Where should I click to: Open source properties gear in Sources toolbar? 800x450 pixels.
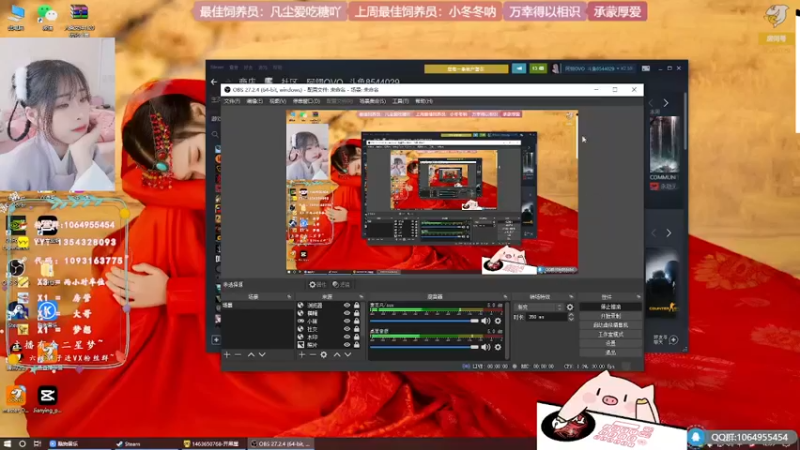point(323,355)
